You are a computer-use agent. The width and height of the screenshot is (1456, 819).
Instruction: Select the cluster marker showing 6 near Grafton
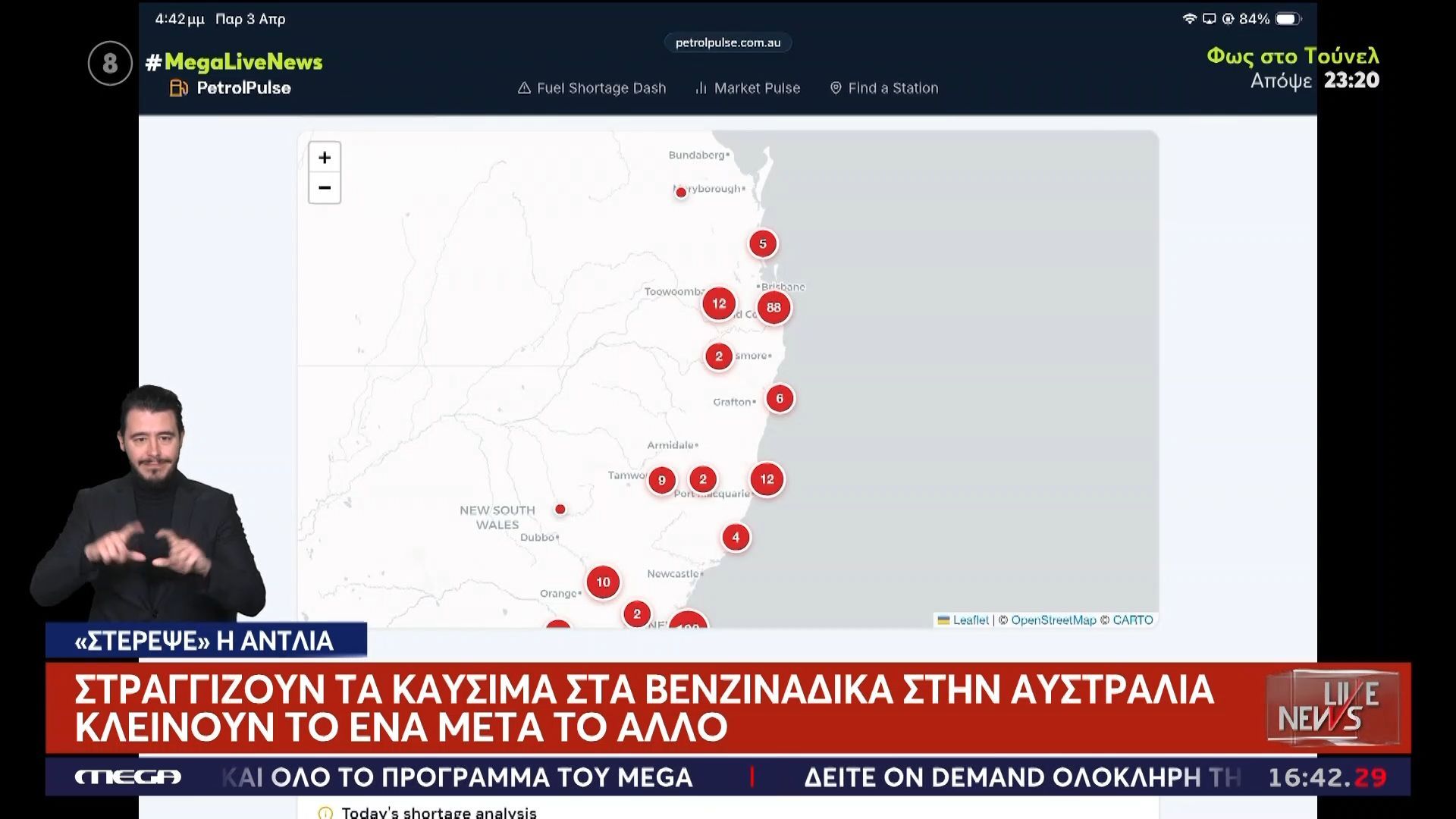point(780,398)
